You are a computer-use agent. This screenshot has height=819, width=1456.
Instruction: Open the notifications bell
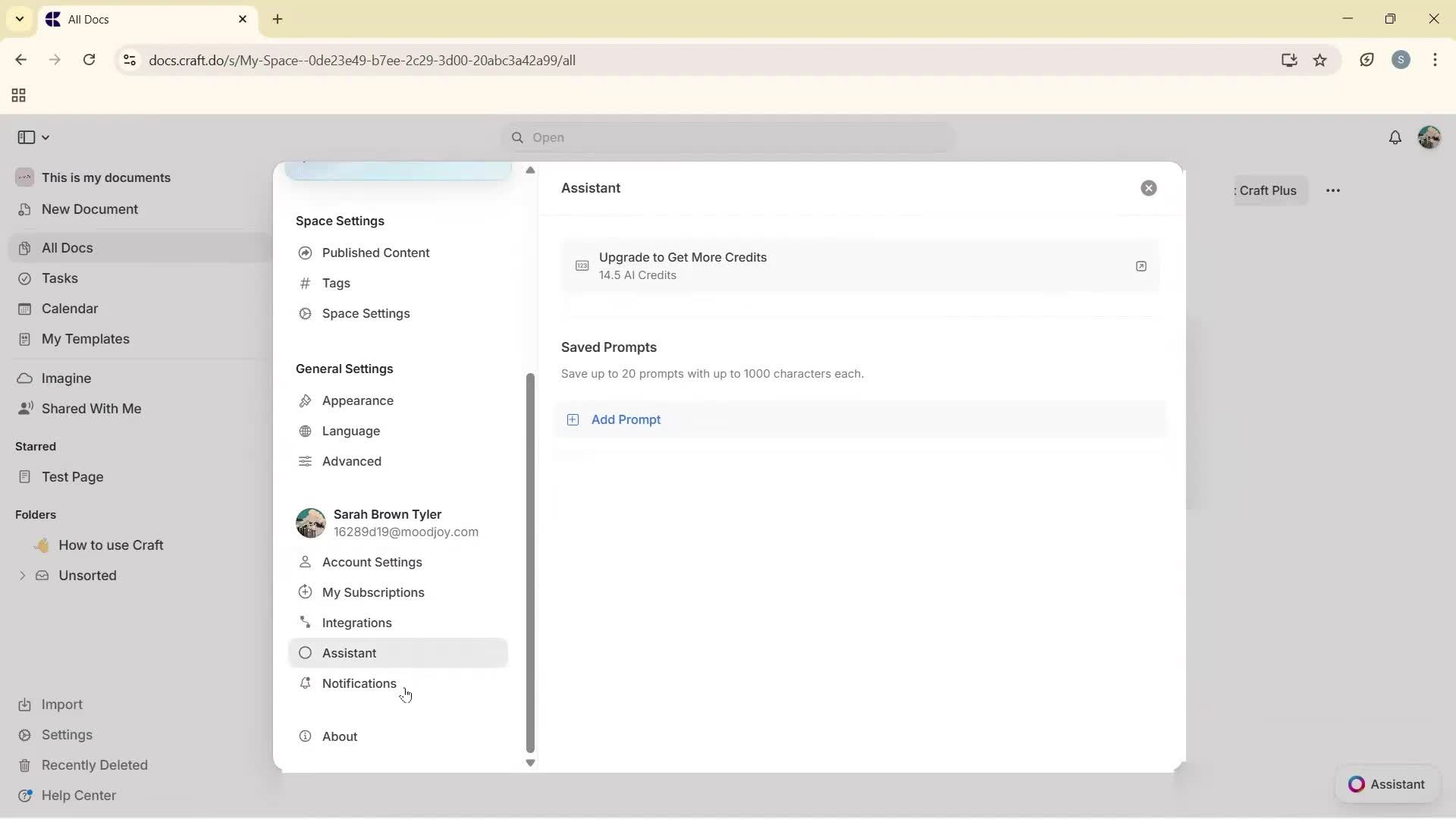coord(1396,137)
